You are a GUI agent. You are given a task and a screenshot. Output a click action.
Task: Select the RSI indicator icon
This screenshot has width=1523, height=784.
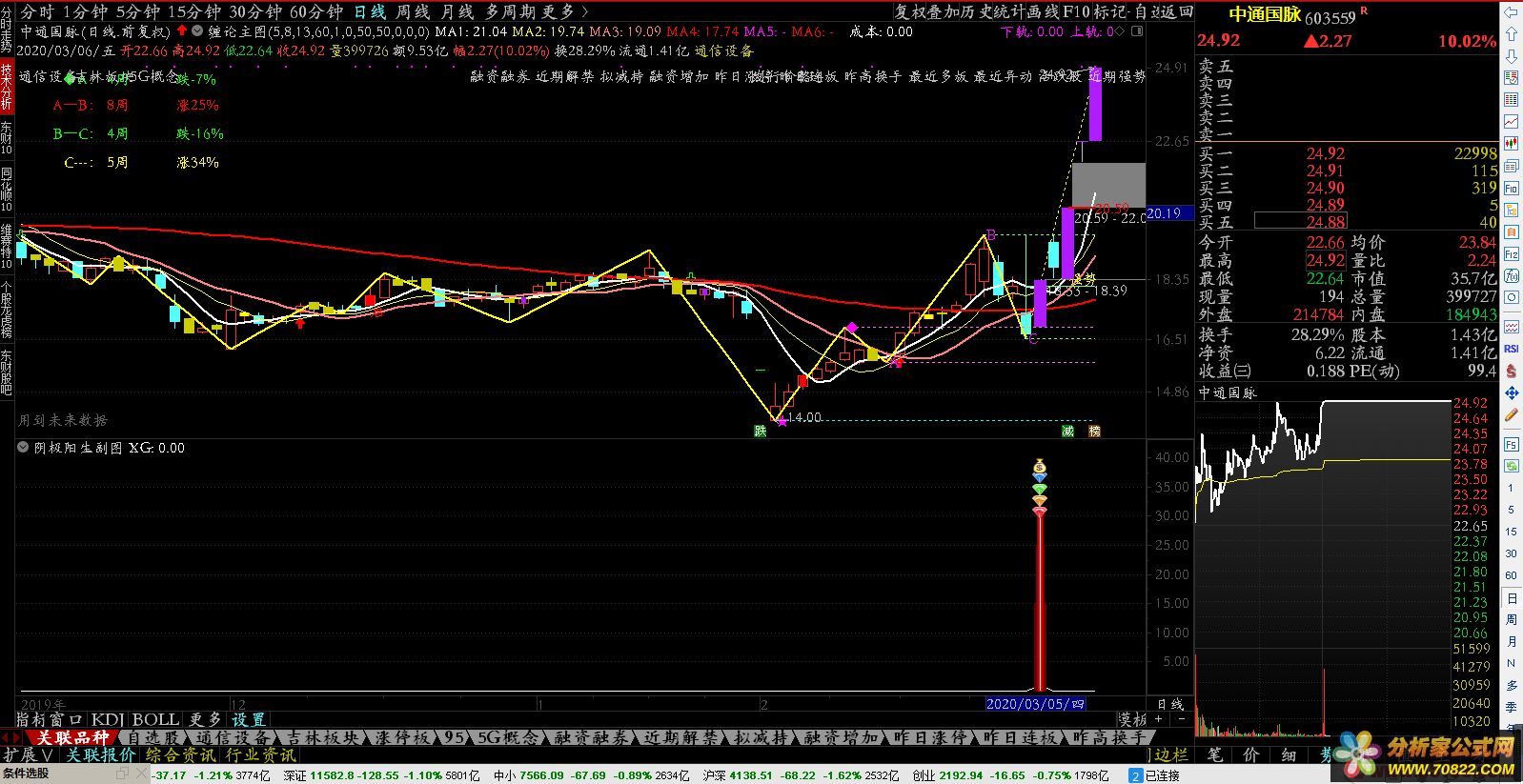[1511, 349]
